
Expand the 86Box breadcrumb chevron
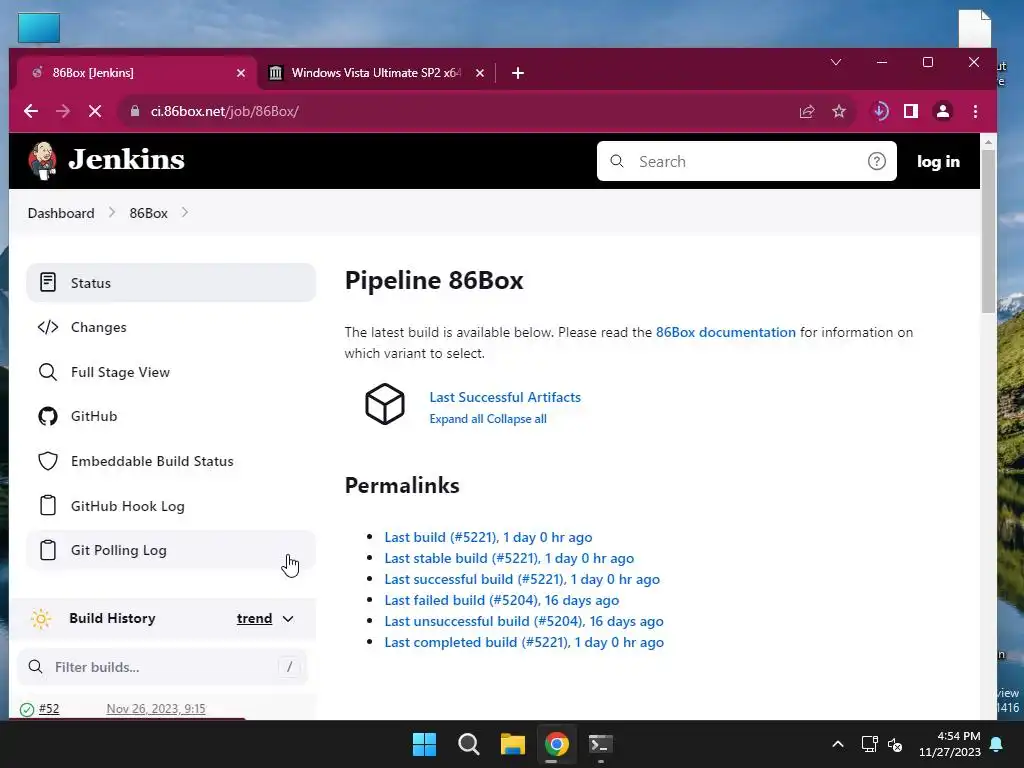pyautogui.click(x=185, y=212)
